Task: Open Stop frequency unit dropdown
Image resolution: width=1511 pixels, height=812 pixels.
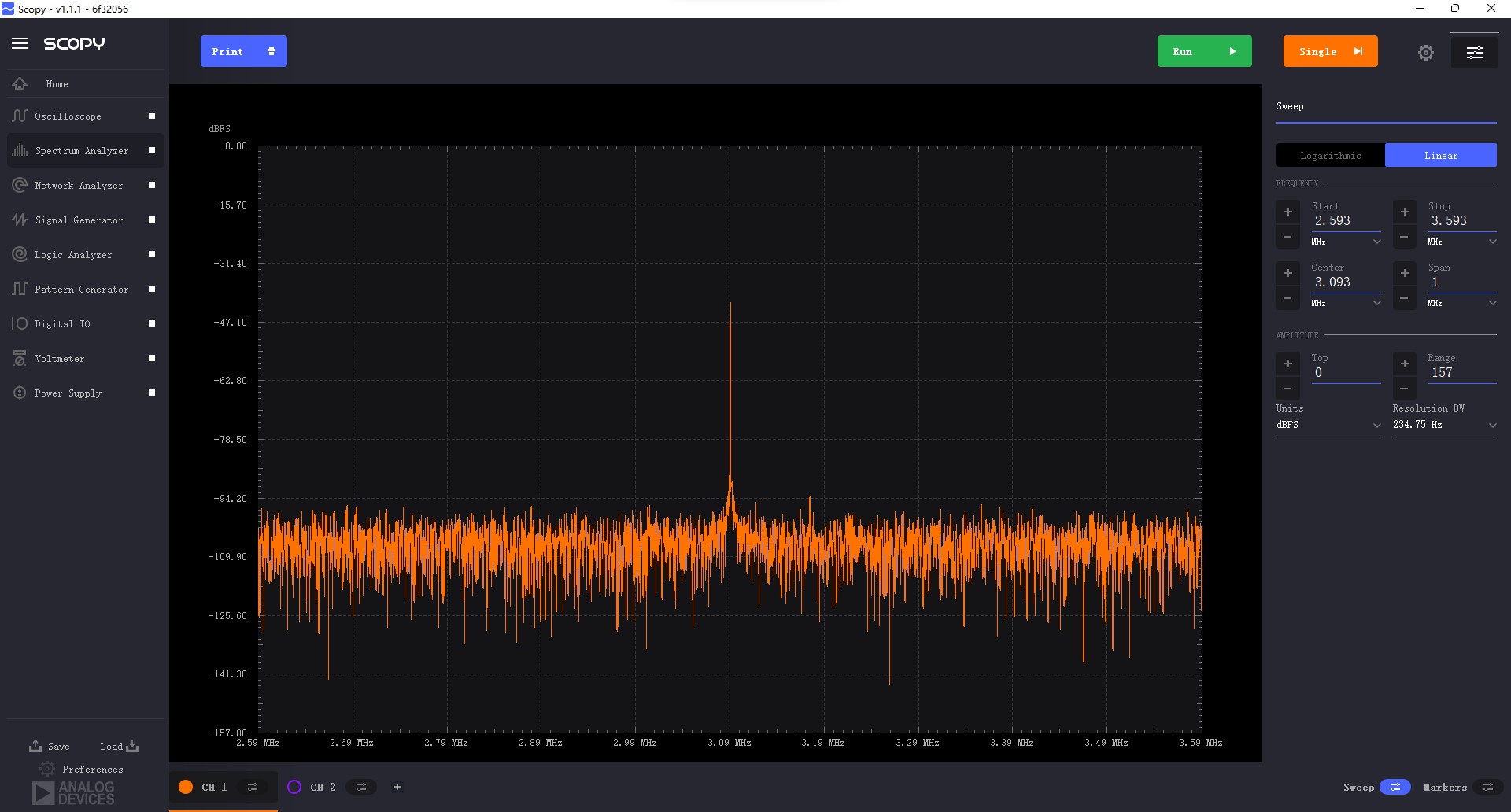Action: point(1462,242)
